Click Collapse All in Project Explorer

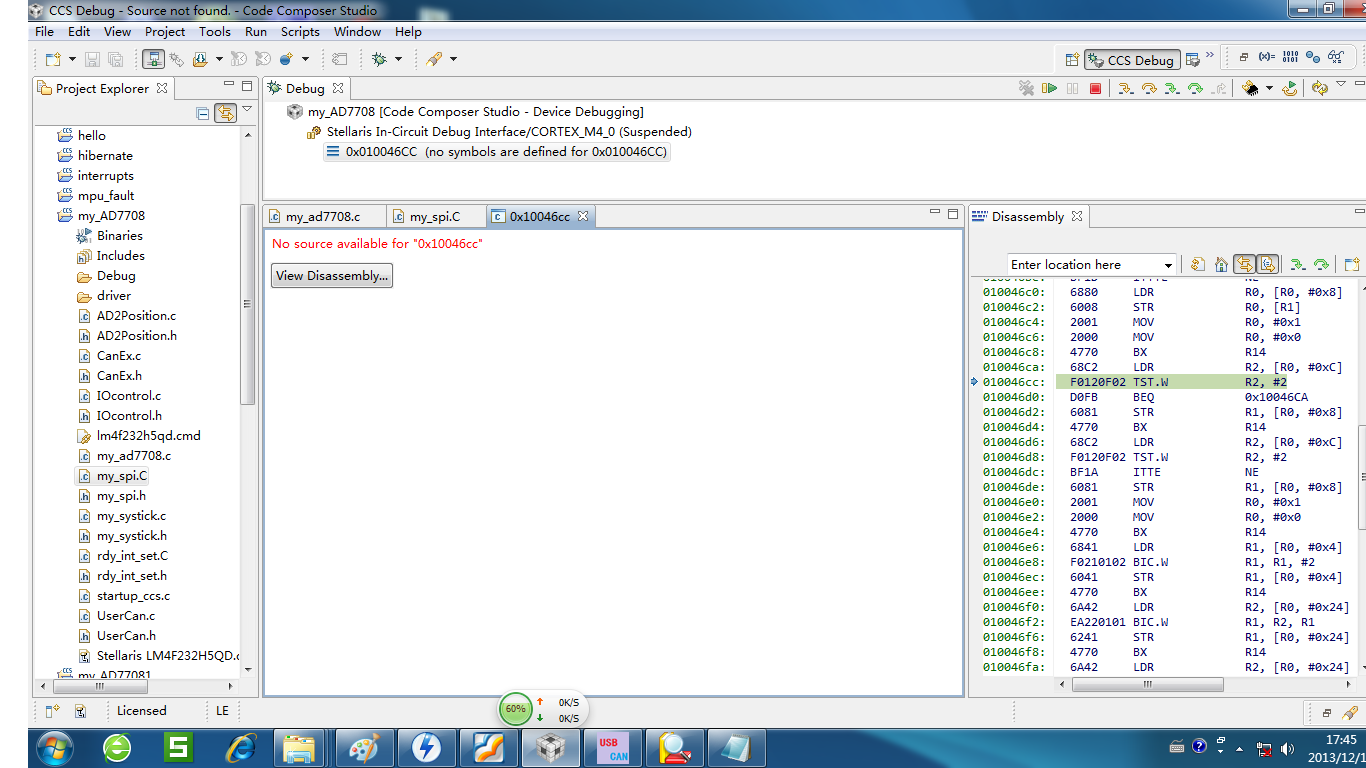203,113
